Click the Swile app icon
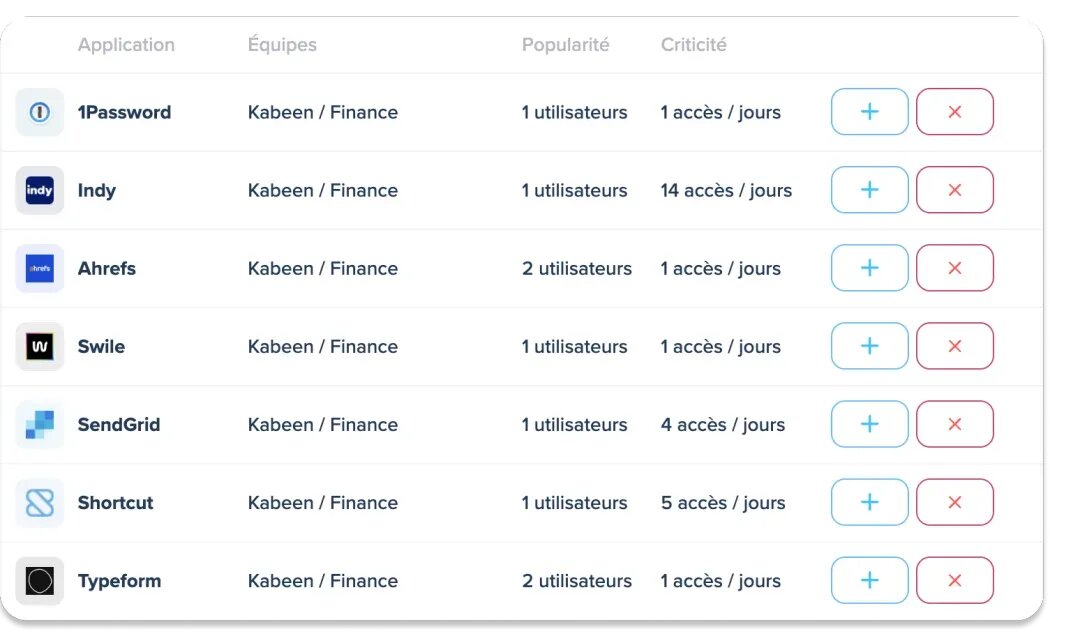 point(40,346)
